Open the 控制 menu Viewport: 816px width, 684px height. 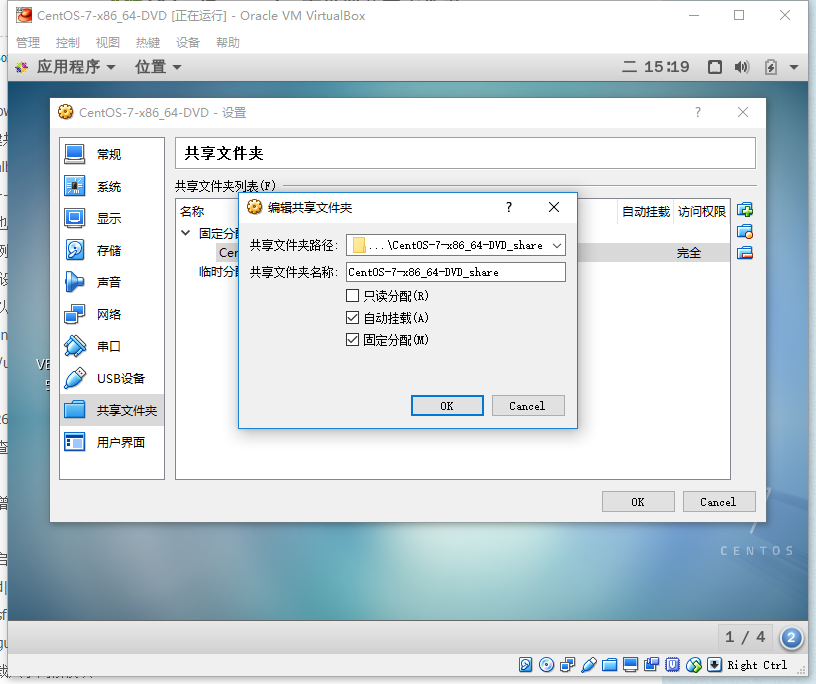click(68, 42)
